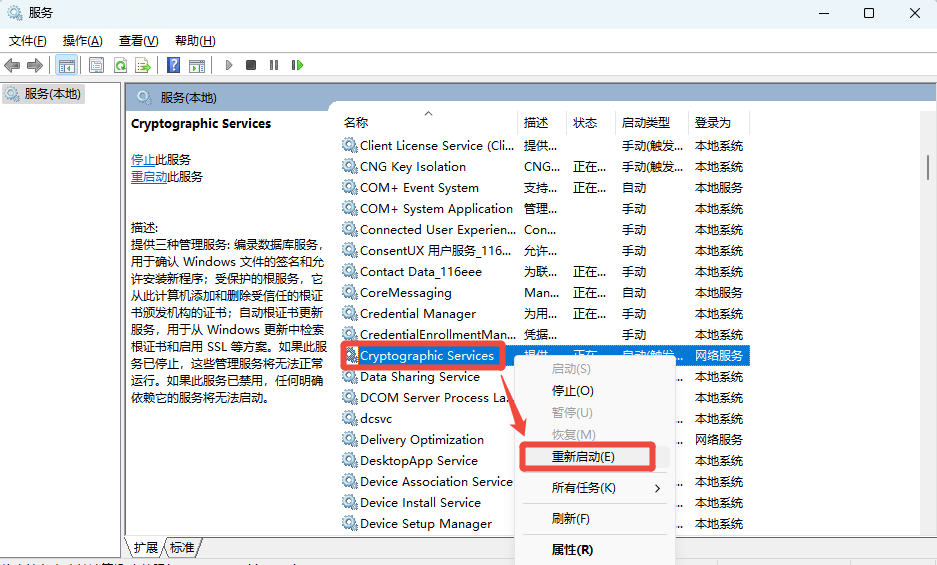Open the 操作(A) menu
This screenshot has height=565, width=937.
82,41
